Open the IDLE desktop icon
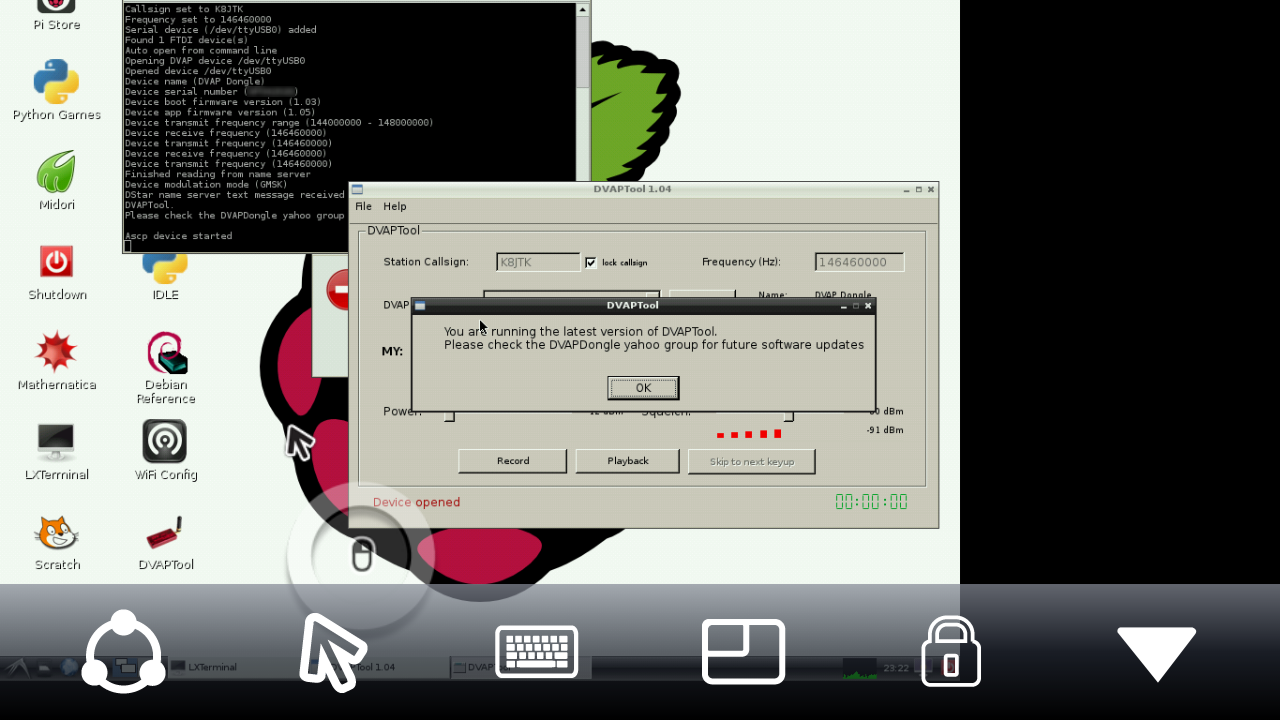 (x=165, y=275)
